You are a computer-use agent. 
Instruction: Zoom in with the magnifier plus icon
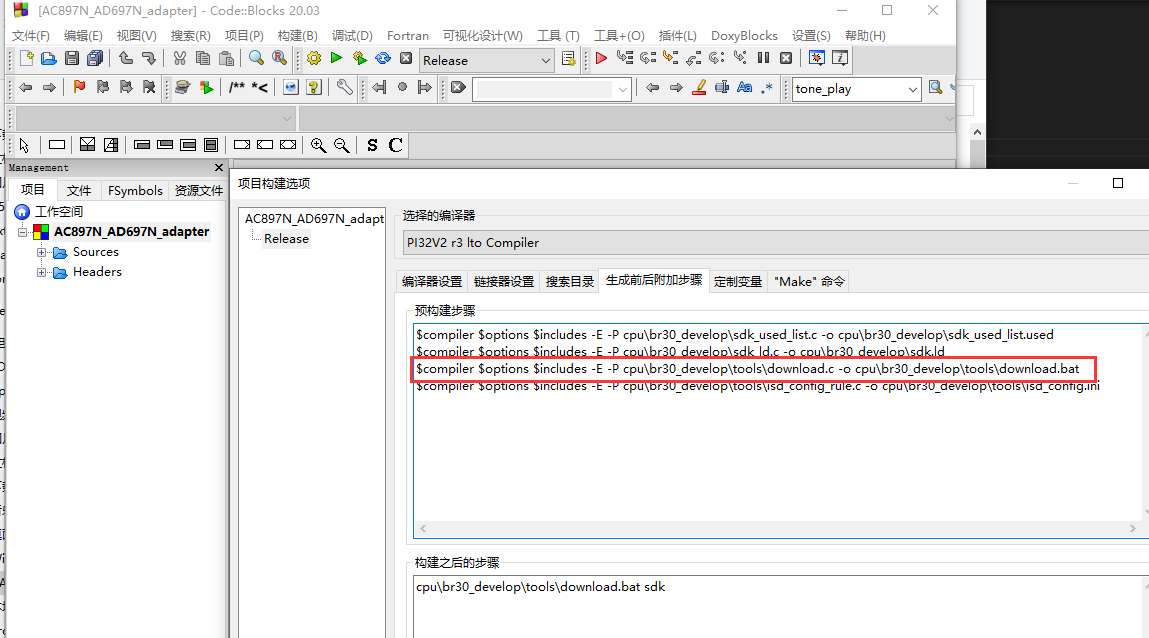[318, 145]
